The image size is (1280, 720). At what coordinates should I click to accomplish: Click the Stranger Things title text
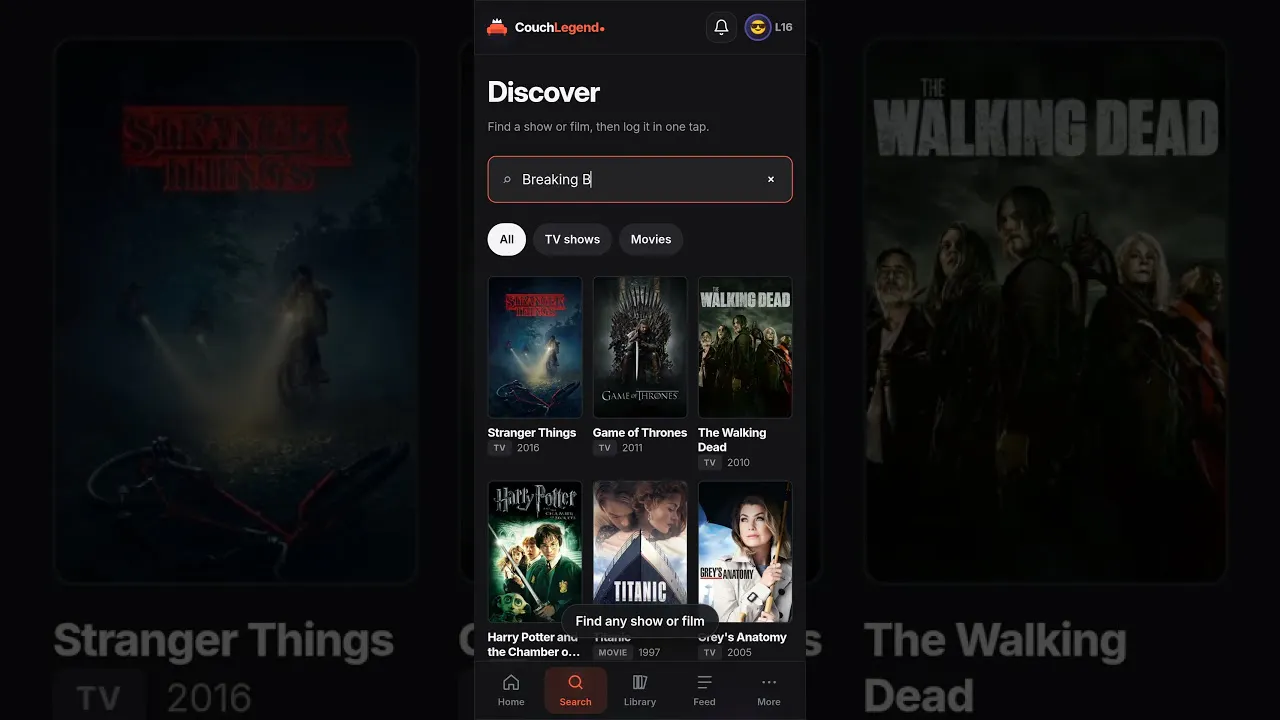(532, 433)
